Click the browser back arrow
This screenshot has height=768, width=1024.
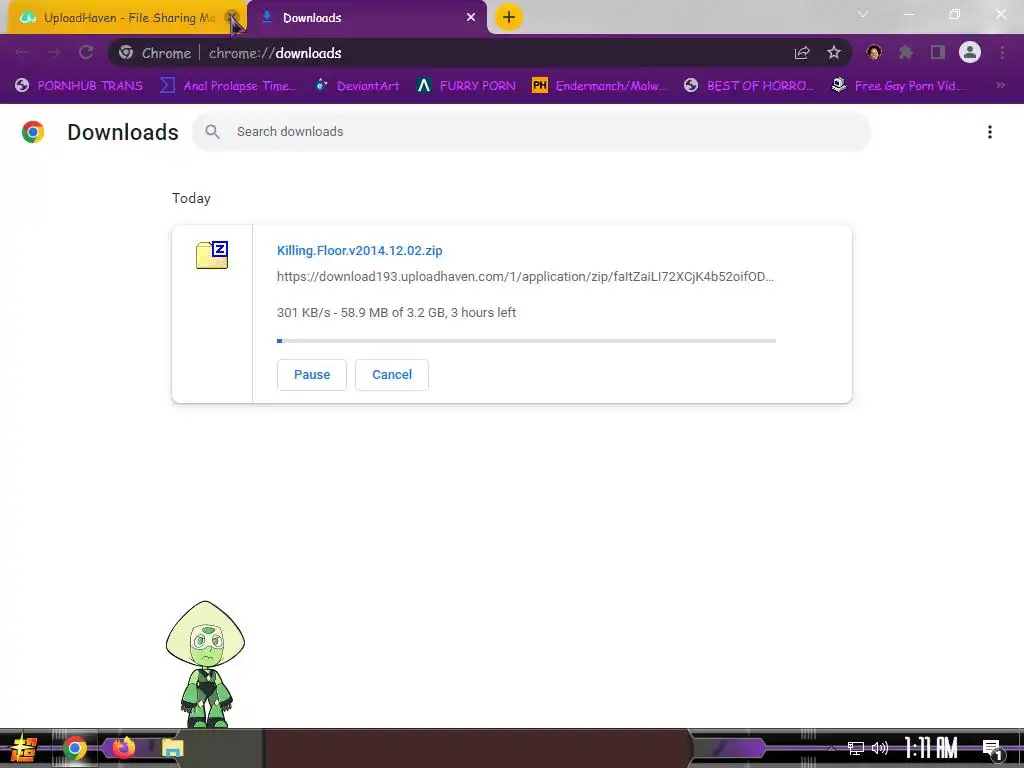pyautogui.click(x=22, y=53)
